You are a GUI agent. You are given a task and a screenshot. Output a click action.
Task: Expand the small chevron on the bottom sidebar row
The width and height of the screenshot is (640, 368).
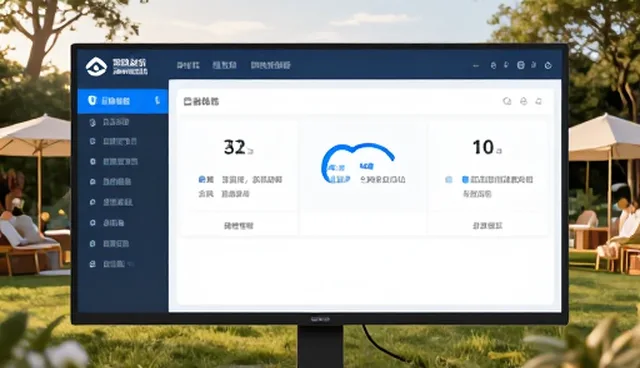130,264
